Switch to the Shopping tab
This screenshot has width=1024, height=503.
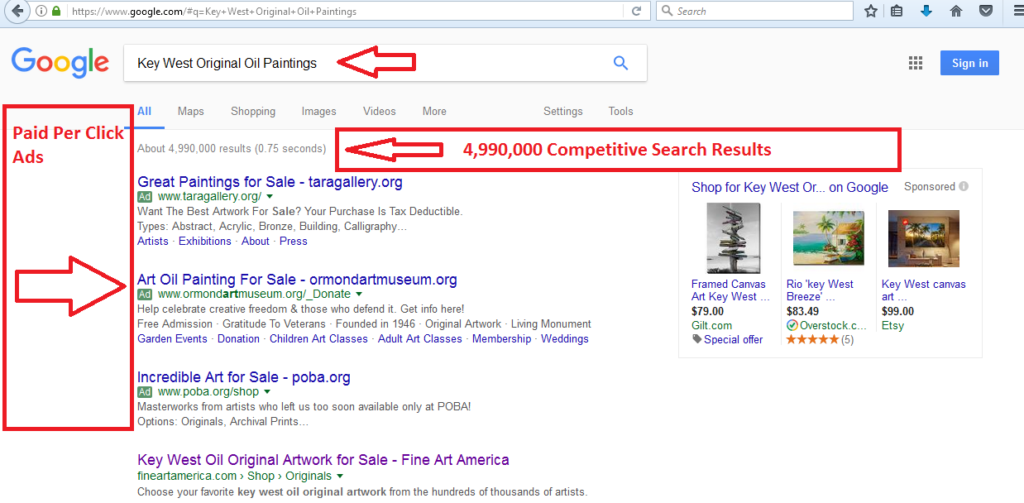coord(253,111)
